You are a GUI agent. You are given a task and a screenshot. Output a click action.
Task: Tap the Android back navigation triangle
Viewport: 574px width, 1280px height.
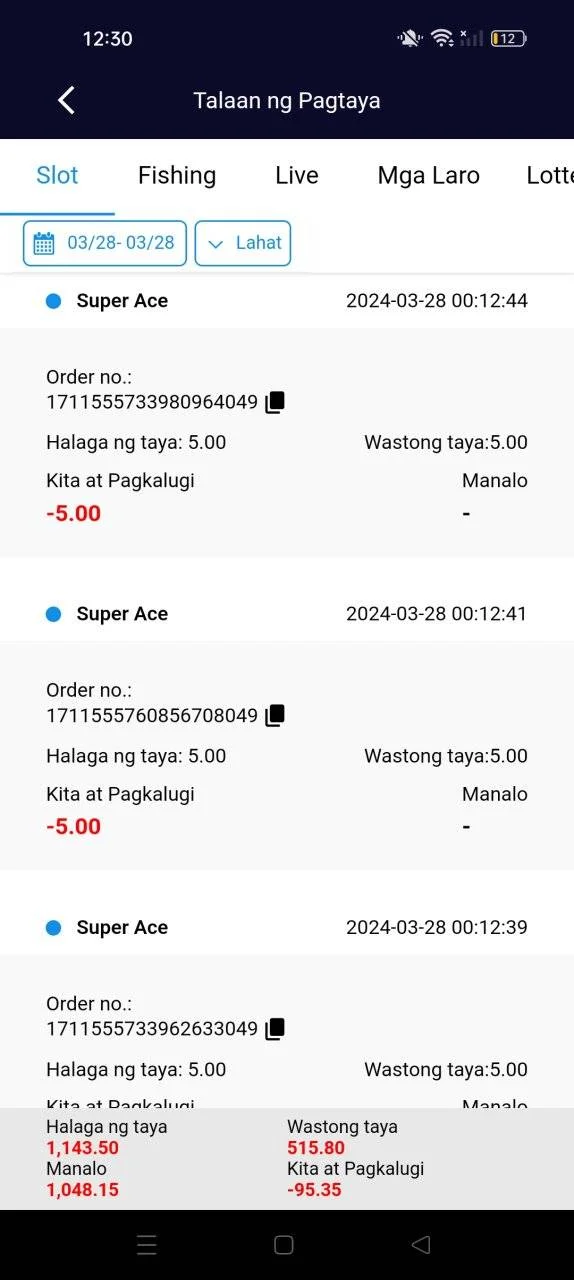click(x=421, y=1245)
